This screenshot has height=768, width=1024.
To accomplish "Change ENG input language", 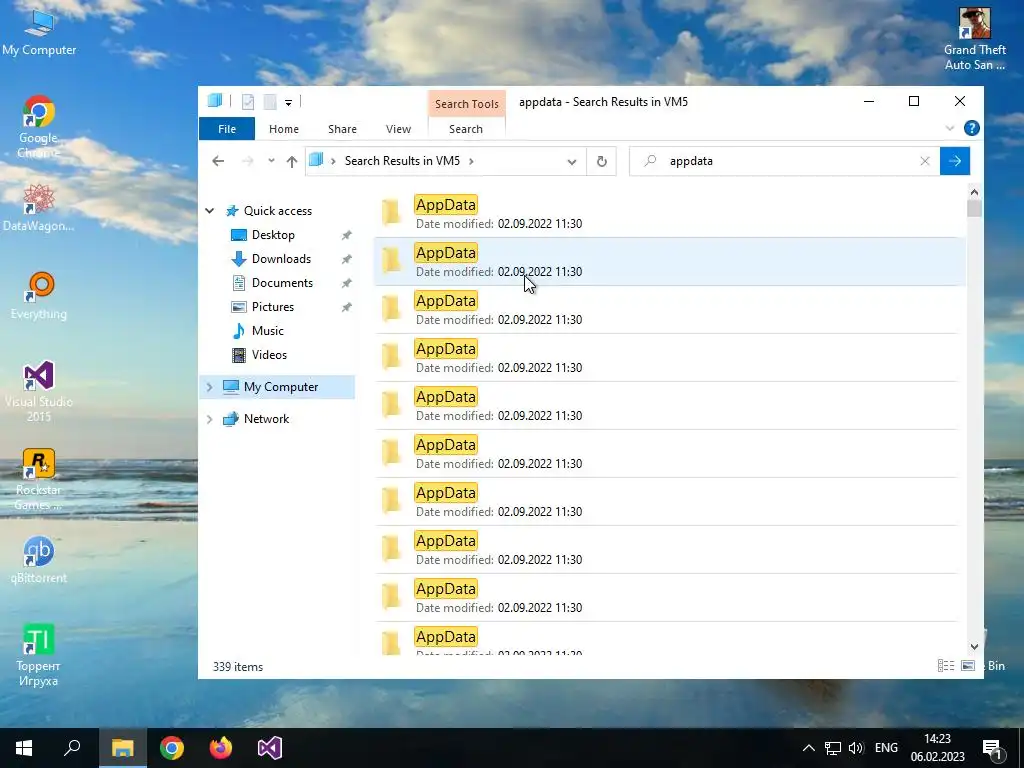I will tap(886, 748).
